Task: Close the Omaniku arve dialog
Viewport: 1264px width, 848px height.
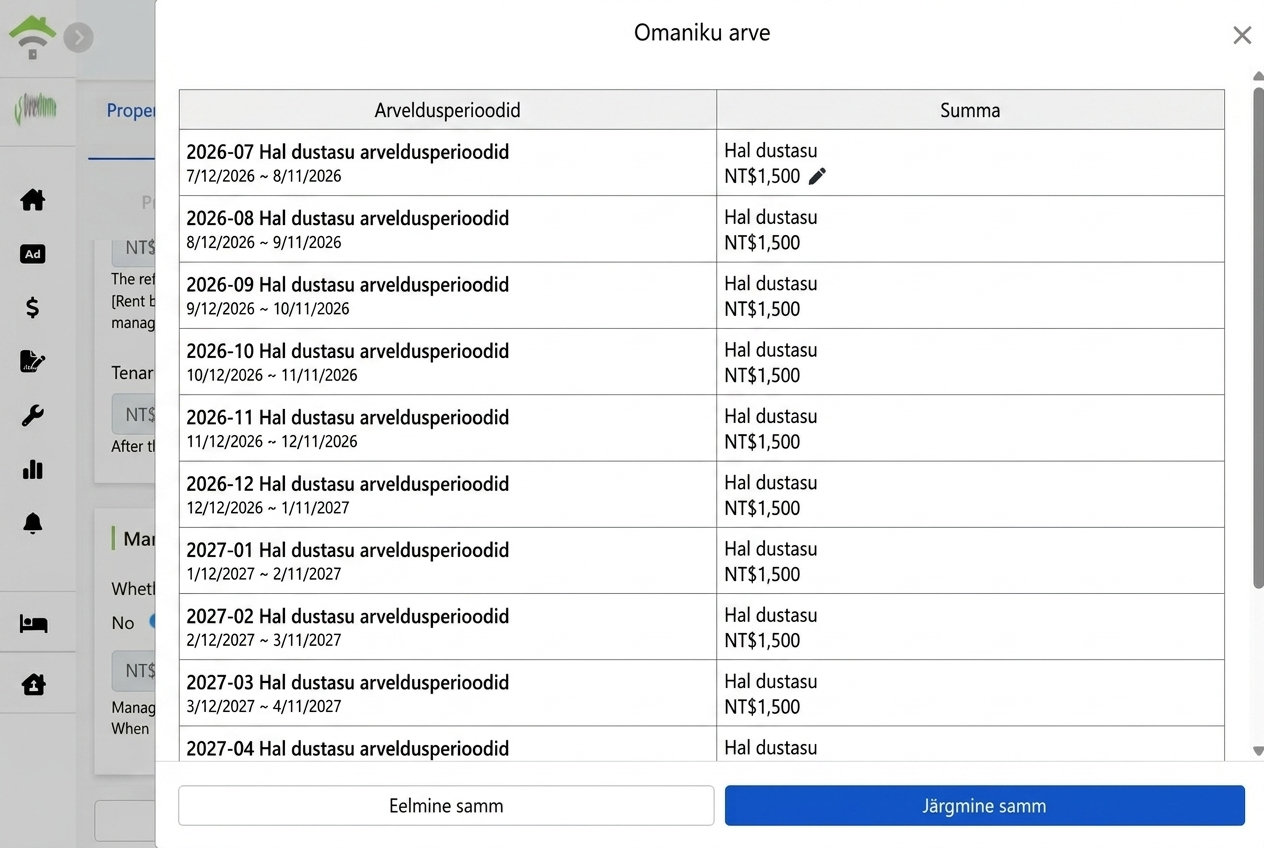Action: click(x=1242, y=36)
